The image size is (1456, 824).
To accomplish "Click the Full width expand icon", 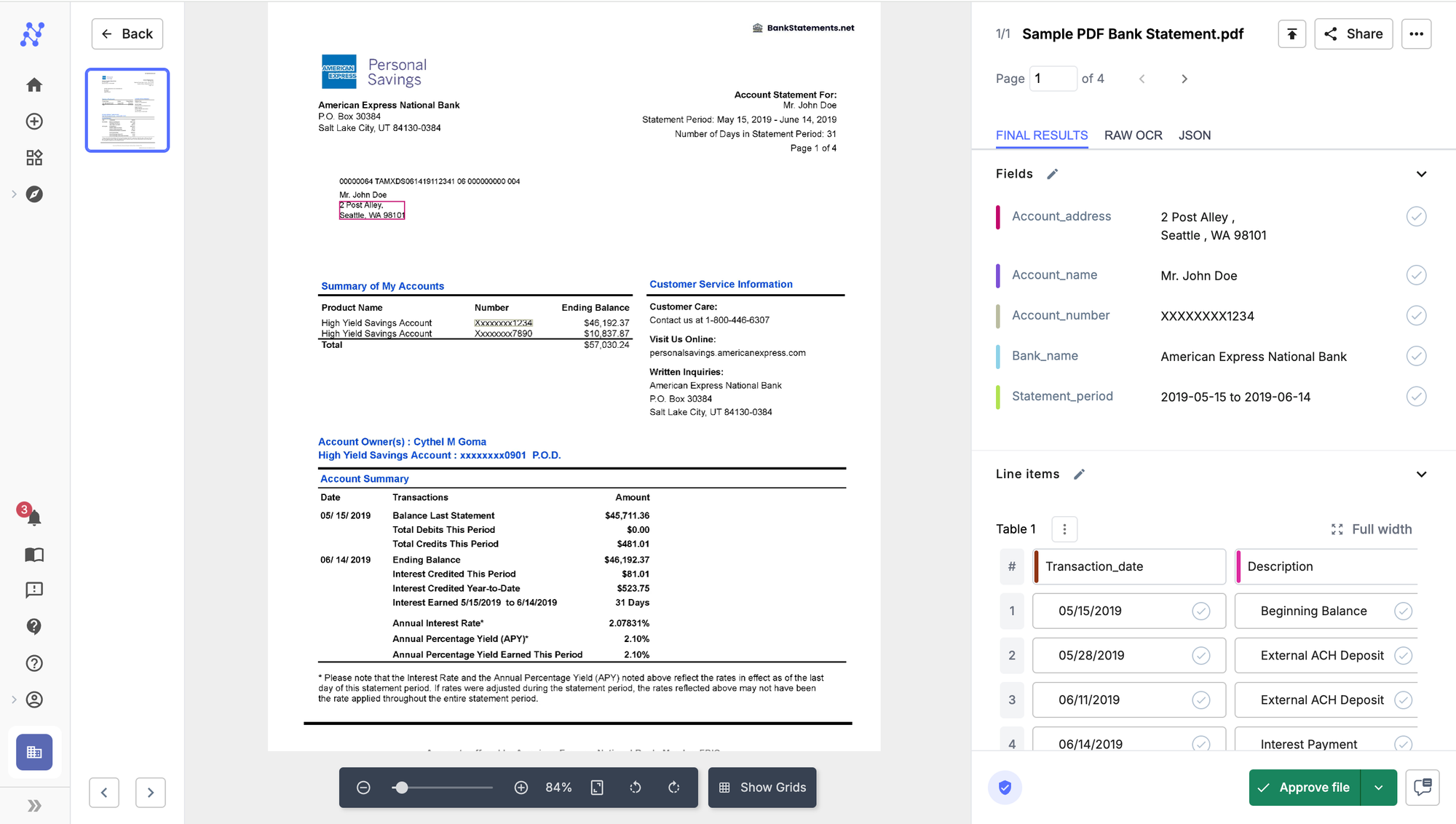I will tap(1337, 529).
